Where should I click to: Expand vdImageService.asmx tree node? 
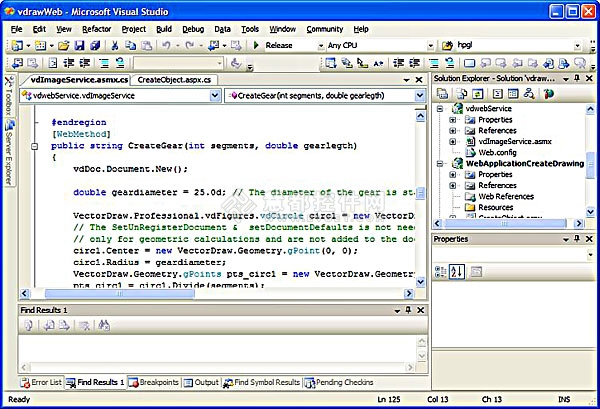pyautogui.click(x=453, y=142)
